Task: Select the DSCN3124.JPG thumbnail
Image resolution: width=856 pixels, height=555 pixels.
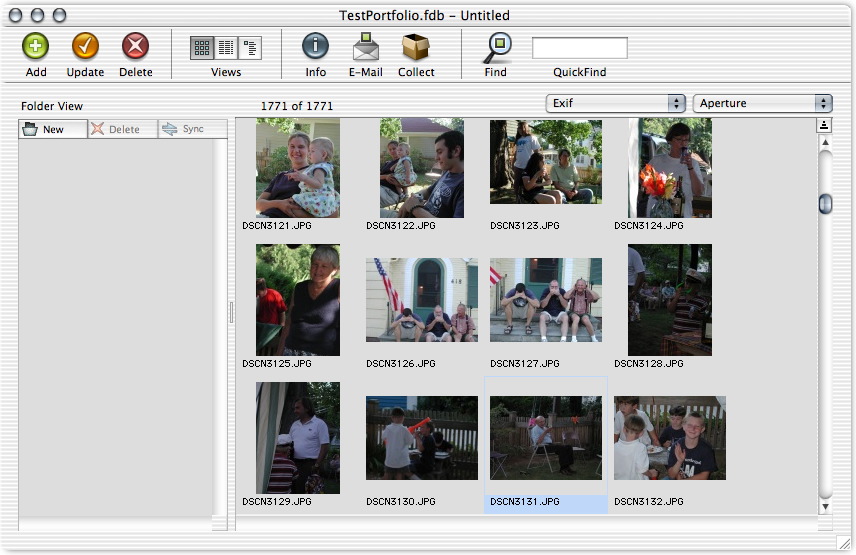Action: (669, 167)
